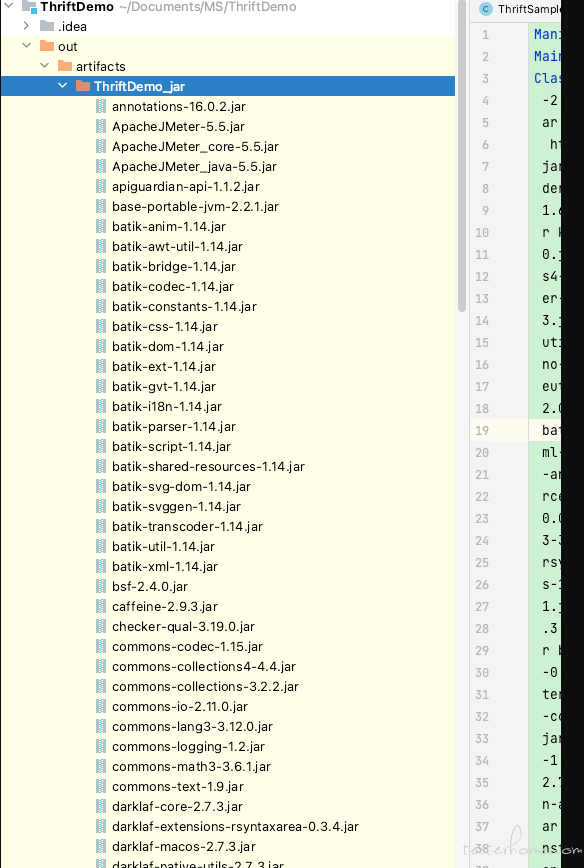Select the ThriftDemo_jar folder label

click(139, 86)
